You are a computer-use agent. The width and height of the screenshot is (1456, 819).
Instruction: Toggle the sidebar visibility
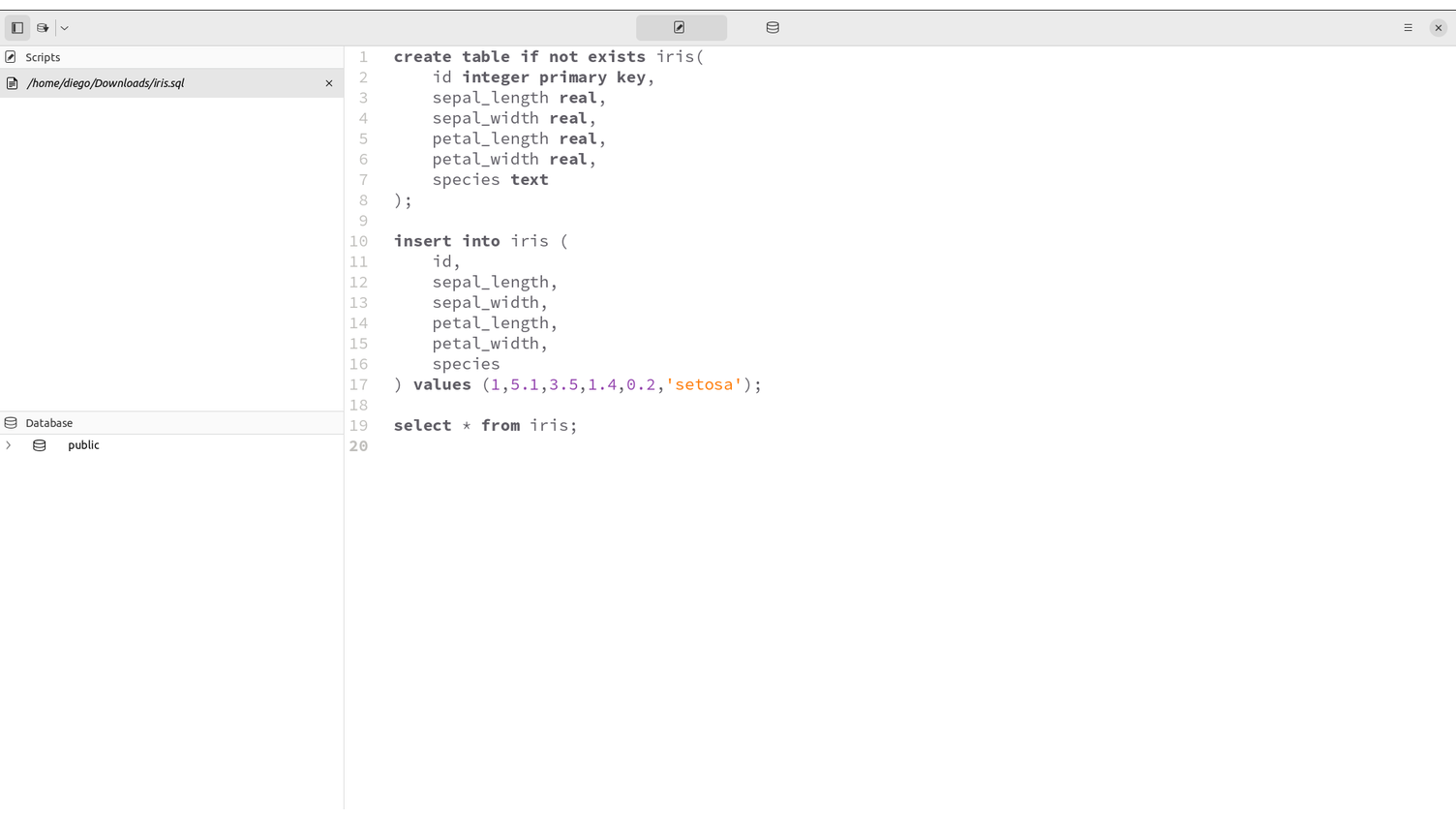[16, 27]
